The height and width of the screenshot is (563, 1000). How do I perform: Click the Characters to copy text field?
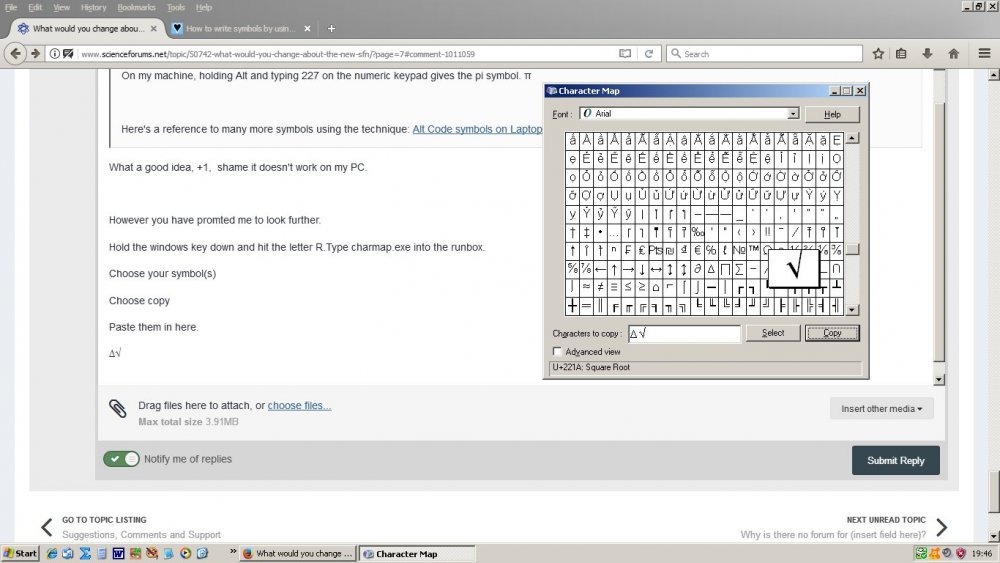pyautogui.click(x=684, y=333)
